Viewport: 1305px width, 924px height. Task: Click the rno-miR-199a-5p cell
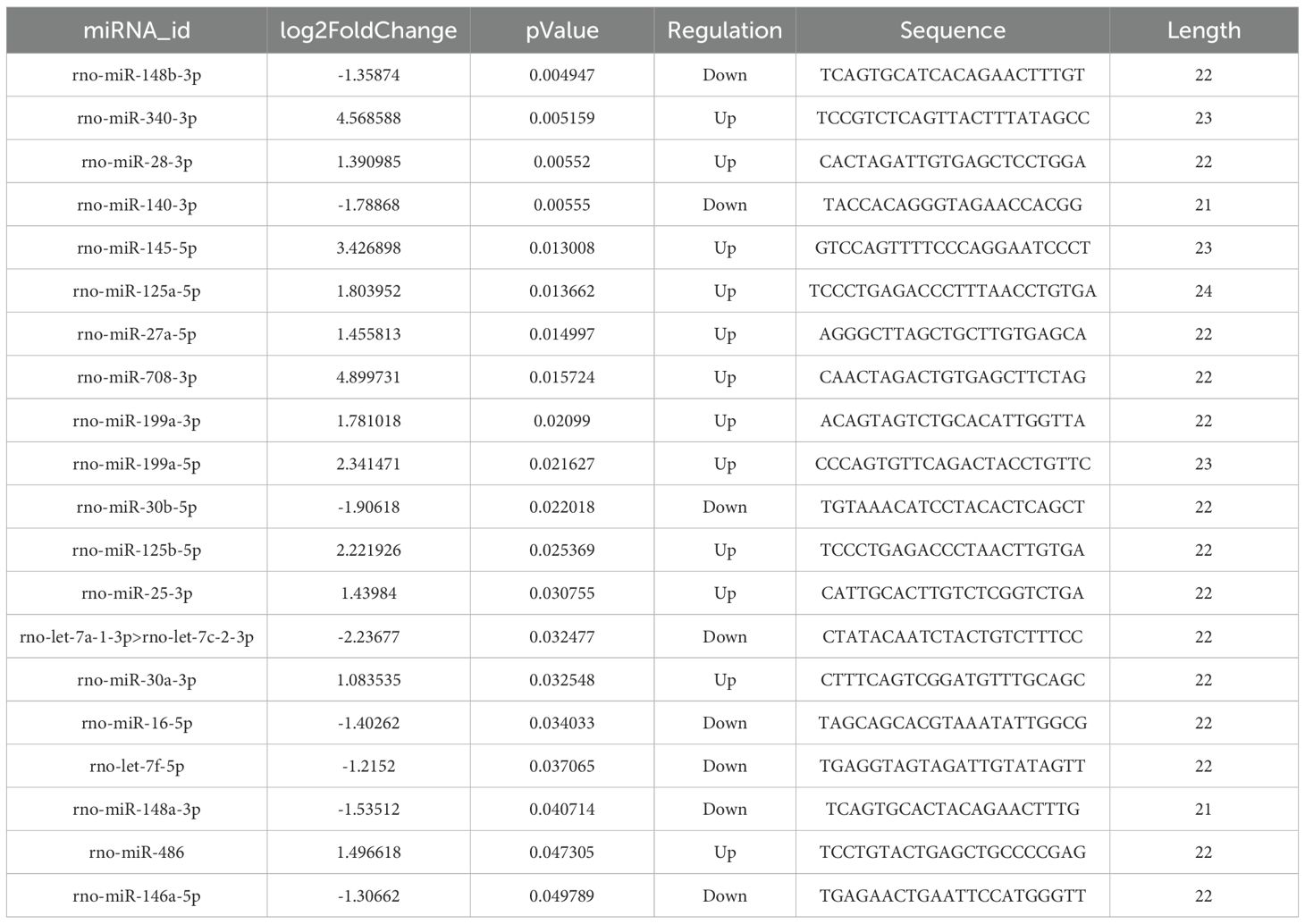click(x=137, y=464)
